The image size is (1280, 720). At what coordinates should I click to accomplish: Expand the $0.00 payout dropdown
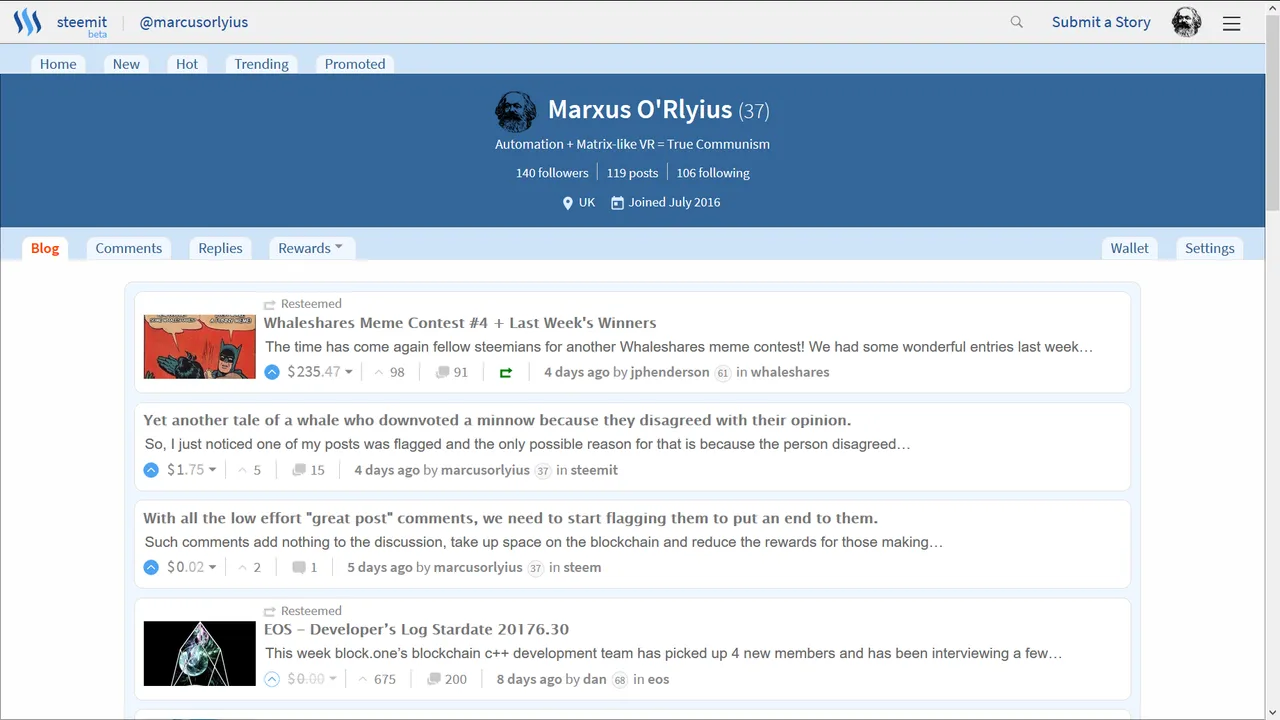(x=312, y=679)
